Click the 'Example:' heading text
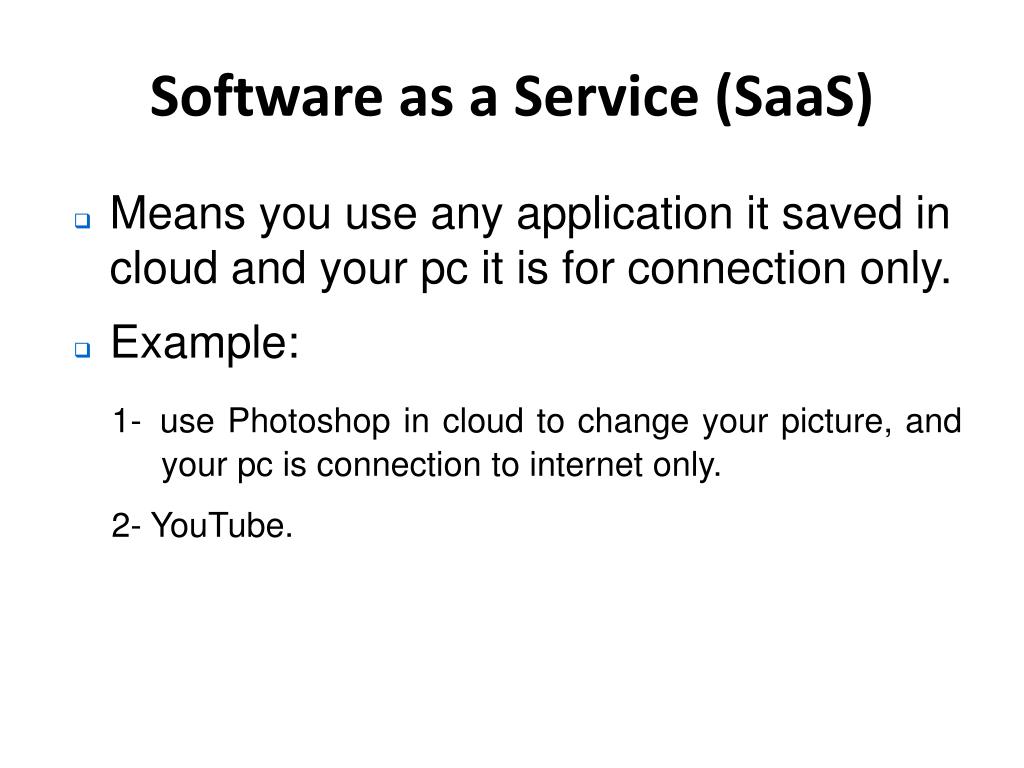The image size is (1024, 768). [205, 342]
